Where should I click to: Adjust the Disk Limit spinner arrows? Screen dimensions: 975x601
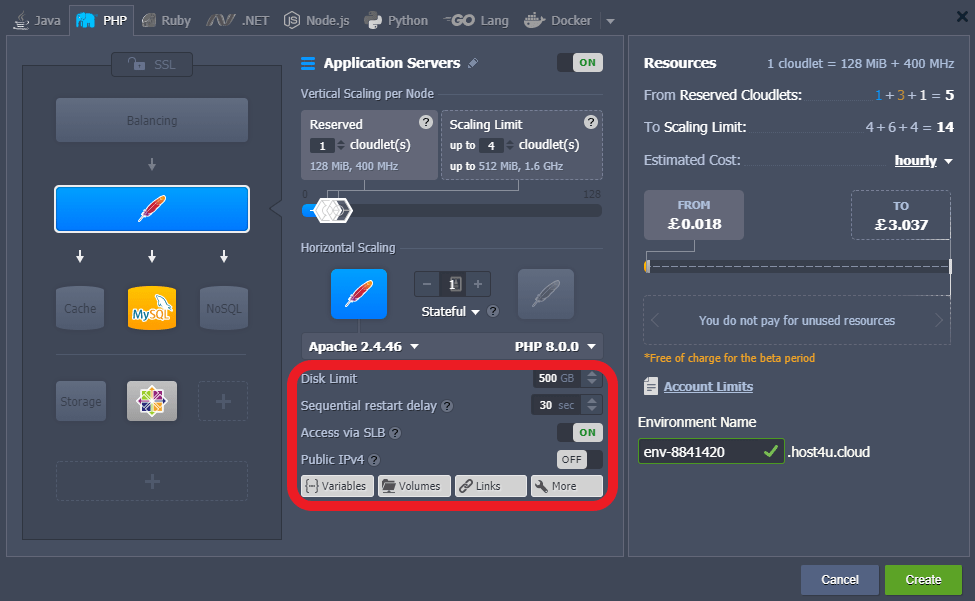[x=592, y=378]
